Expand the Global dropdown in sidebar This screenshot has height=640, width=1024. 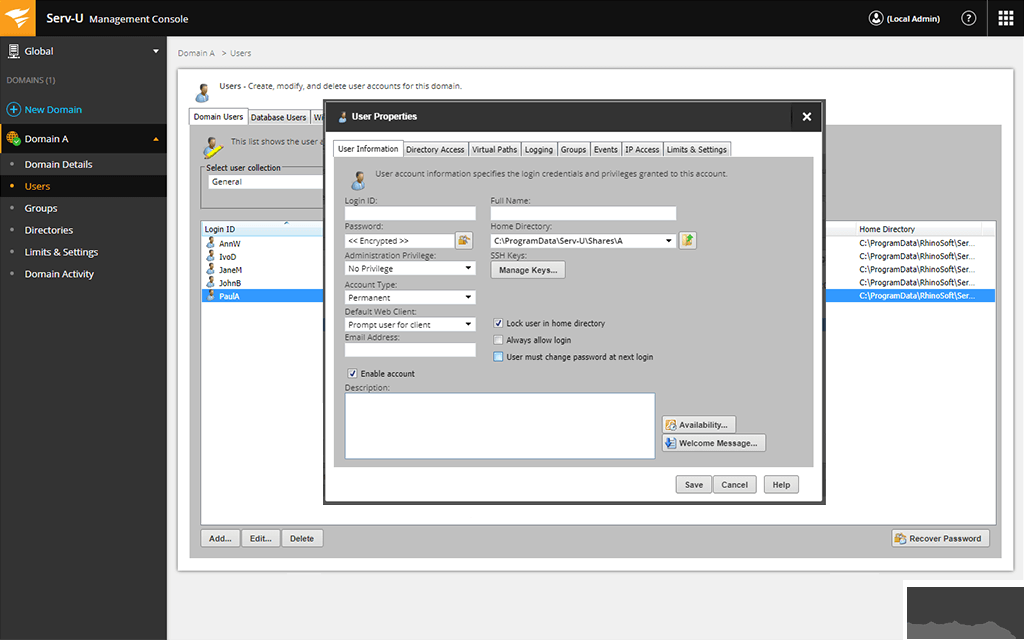[x=155, y=51]
